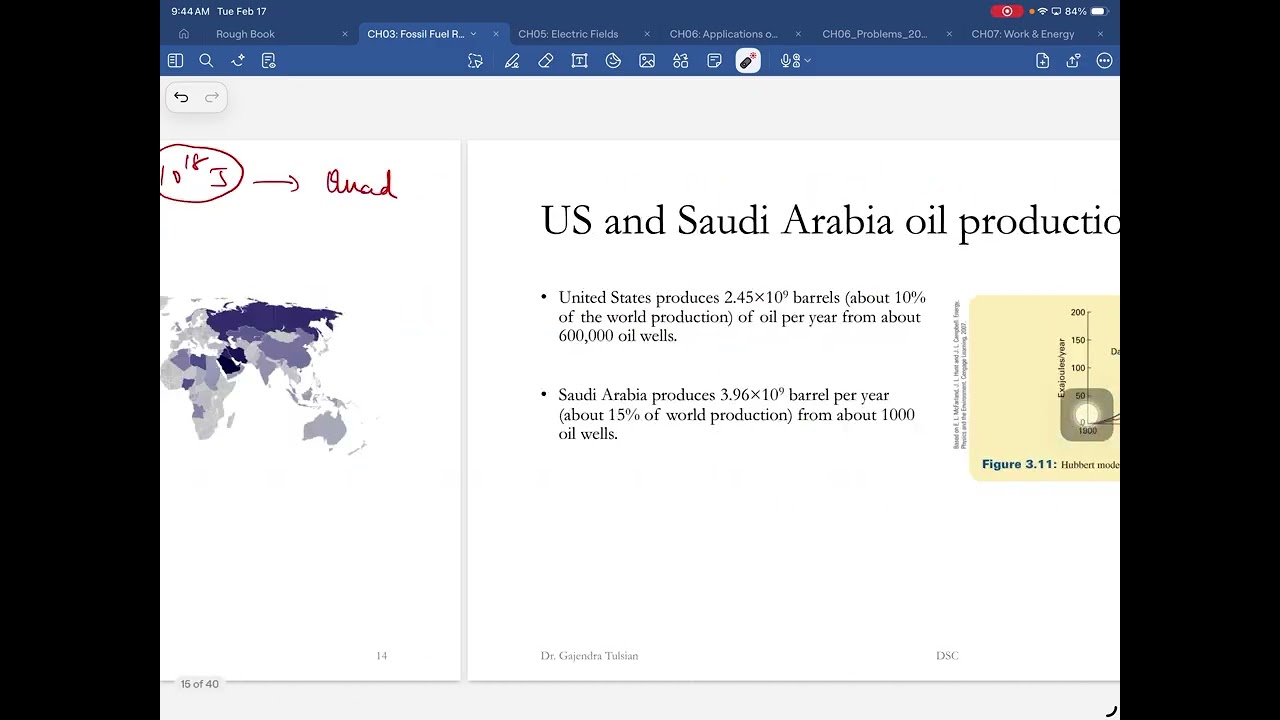Viewport: 1280px width, 720px height.
Task: Select the eraser tool
Action: 546,61
